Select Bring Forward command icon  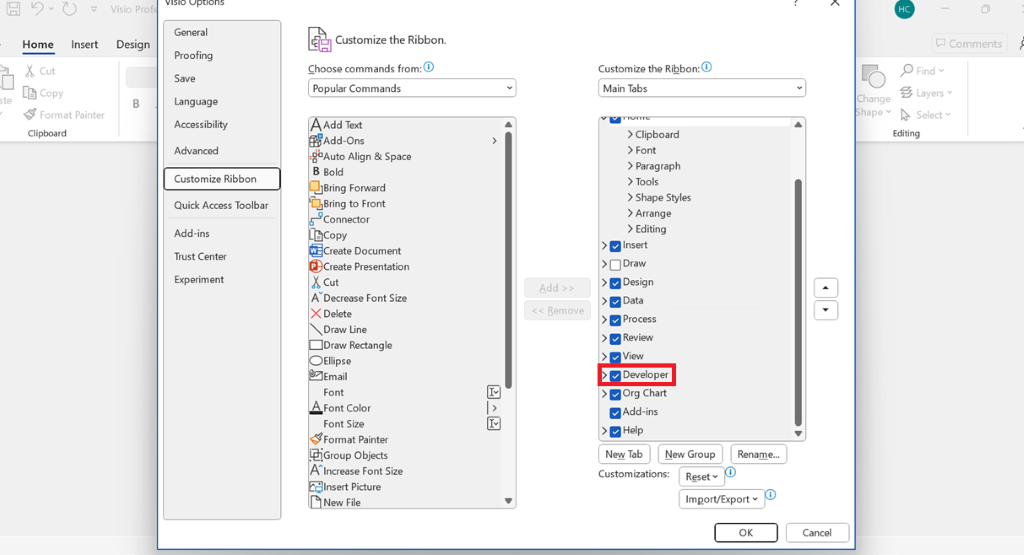(316, 187)
